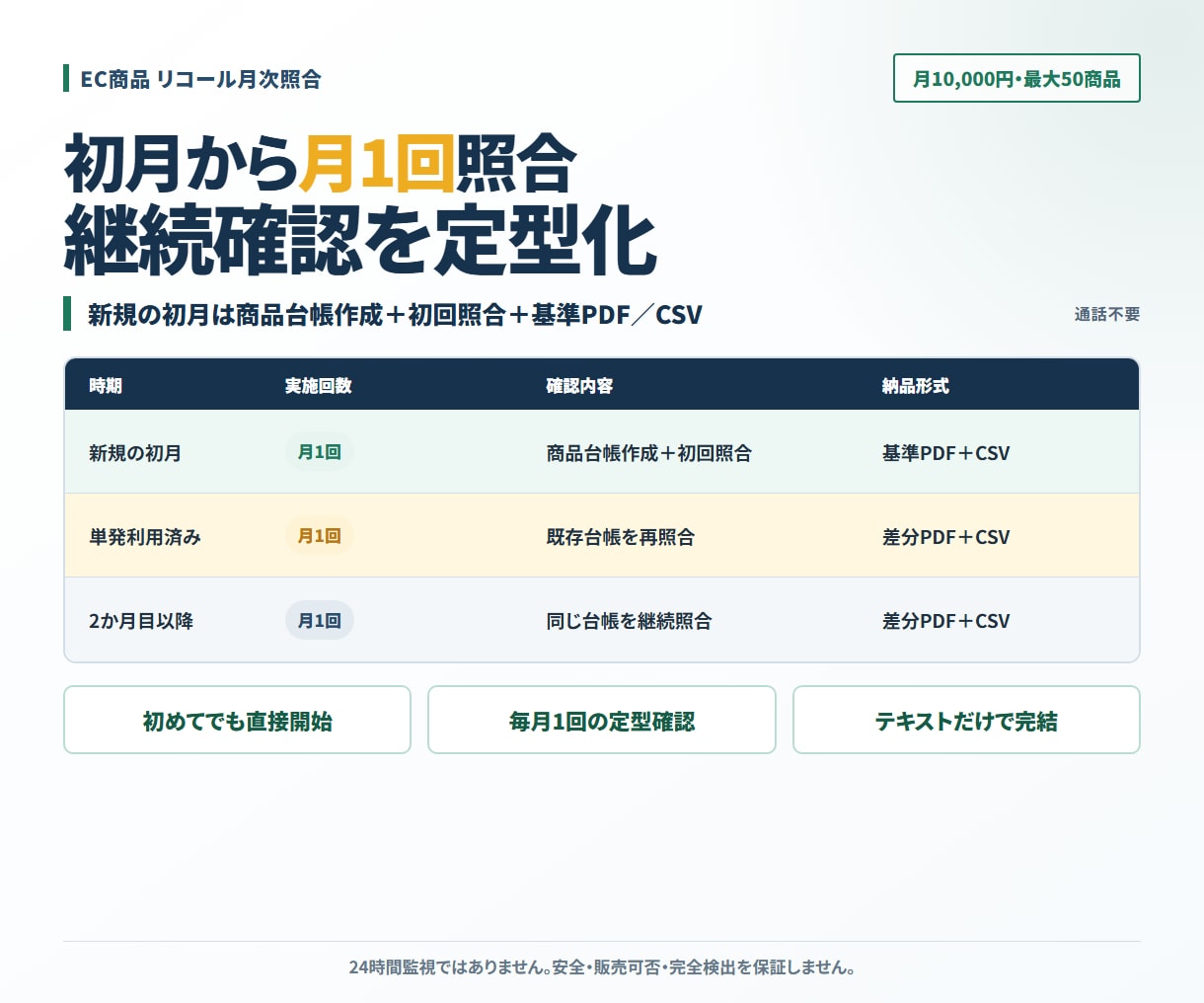Image resolution: width=1204 pixels, height=1003 pixels.
Task: Click the 月1回 pill in 新規の初月 row
Action: coord(320,452)
